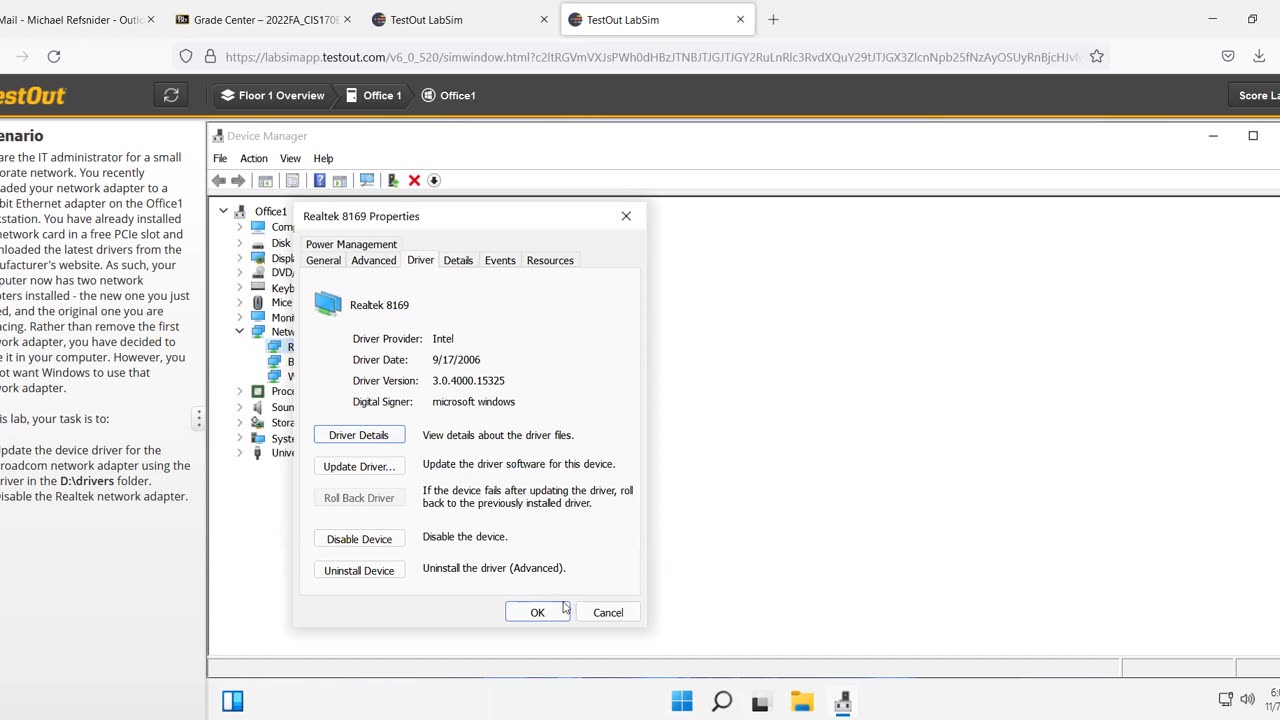The height and width of the screenshot is (720, 1280).
Task: Click the driver date 9/17/2006
Action: pyautogui.click(x=456, y=360)
